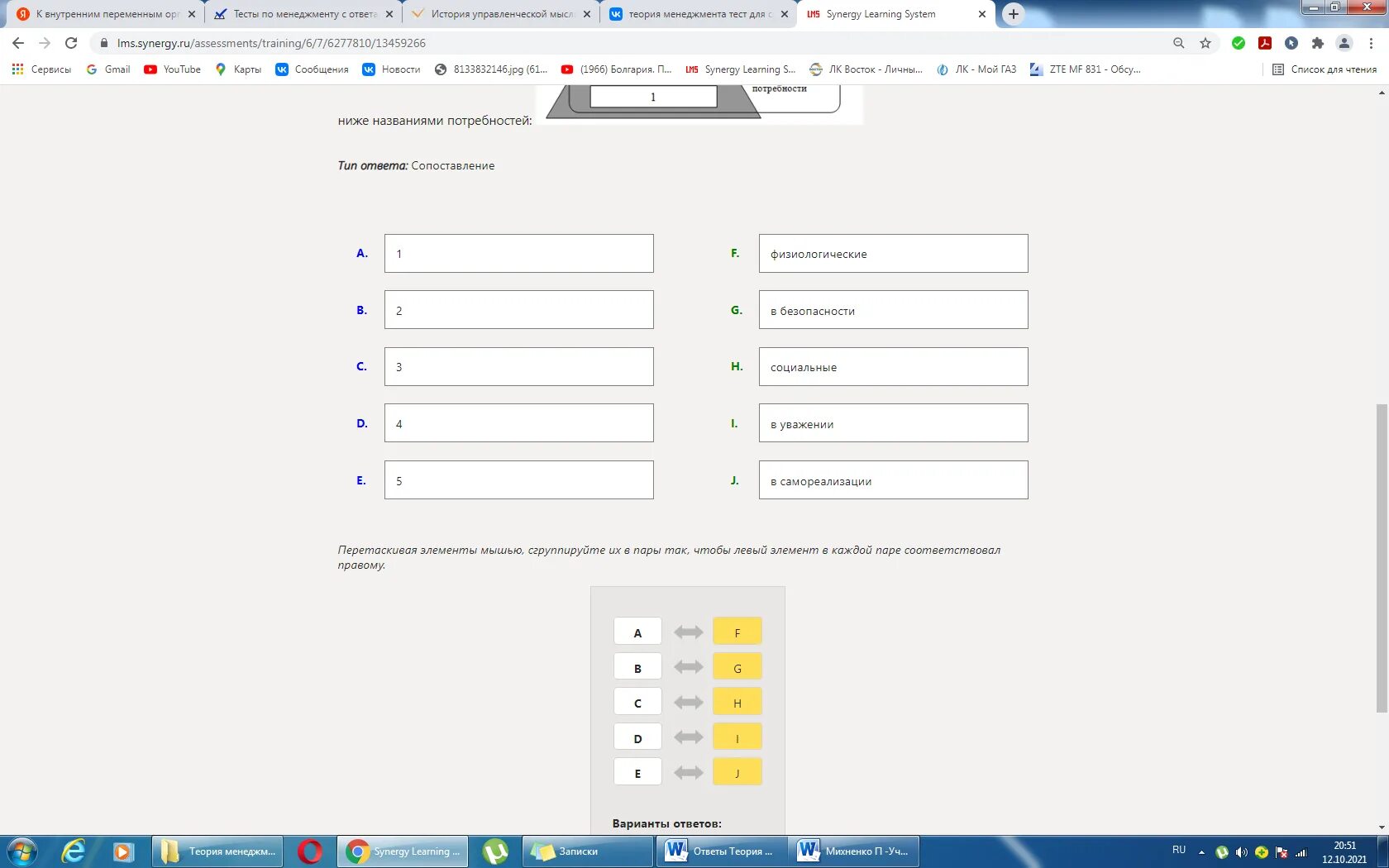Click the white B pairing tile
This screenshot has height=868, width=1389.
point(637,667)
